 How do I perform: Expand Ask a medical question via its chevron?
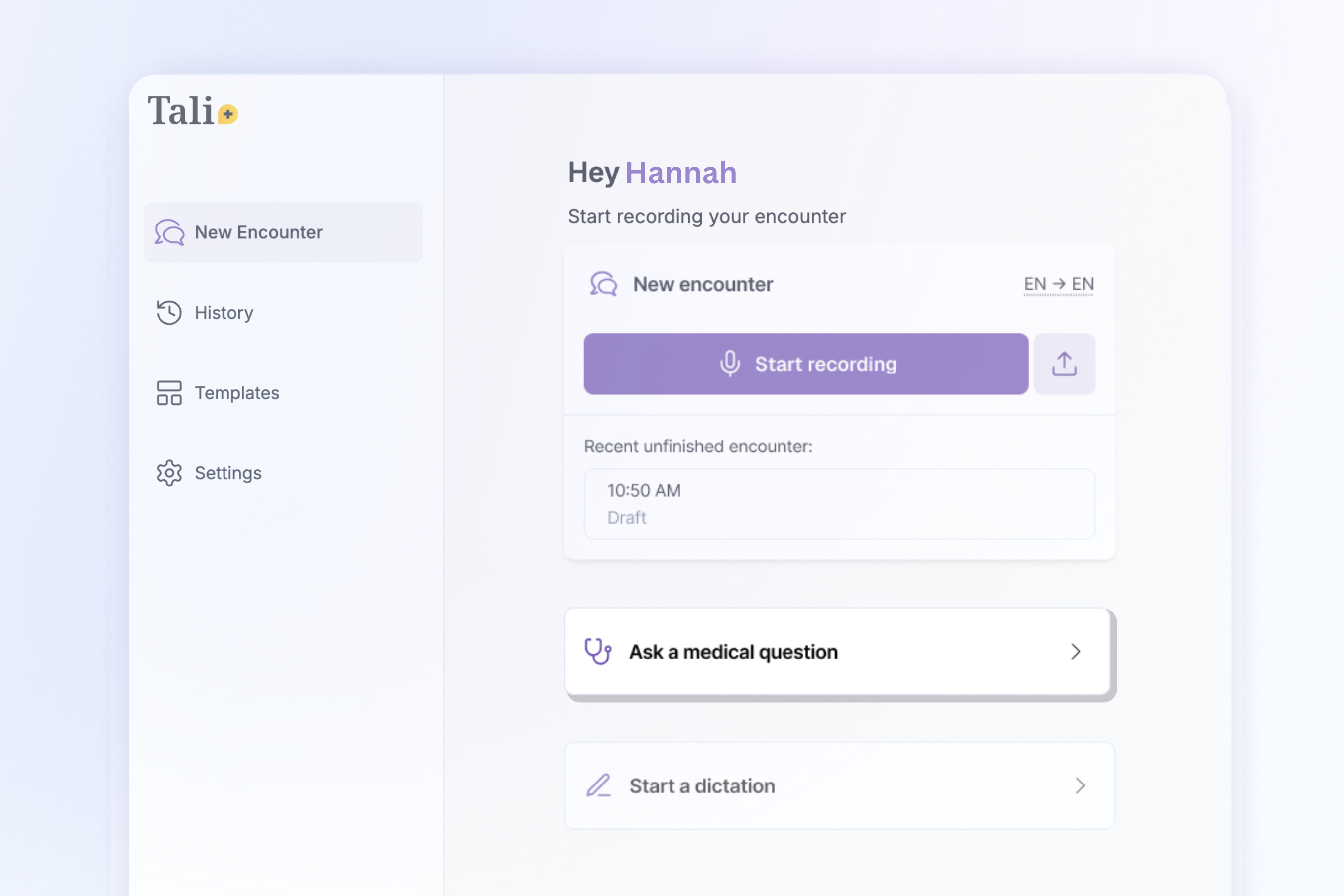pyautogui.click(x=1076, y=652)
